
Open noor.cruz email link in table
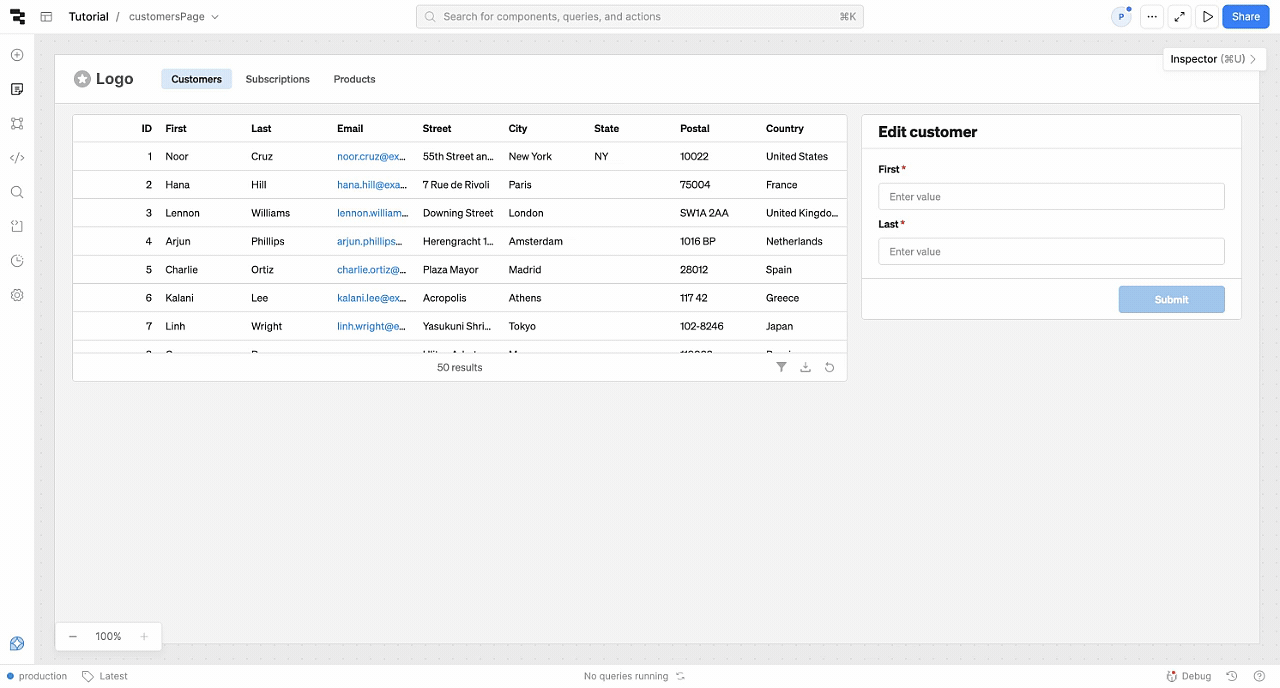click(x=371, y=157)
